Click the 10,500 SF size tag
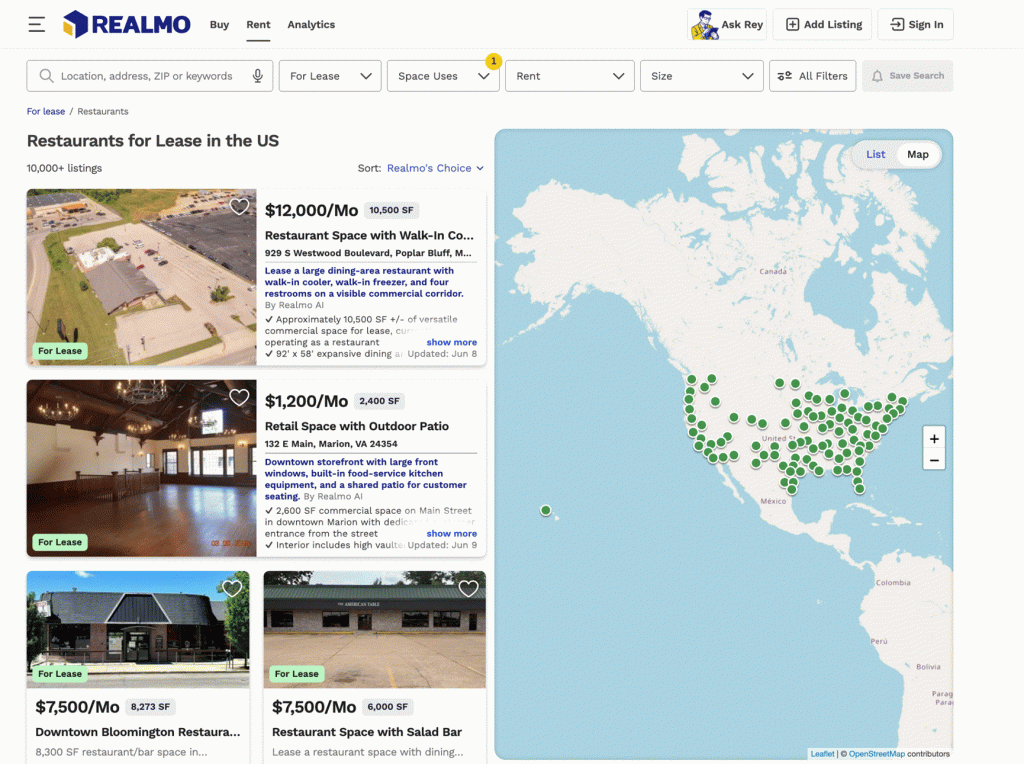This screenshot has height=764, width=1024. point(391,210)
